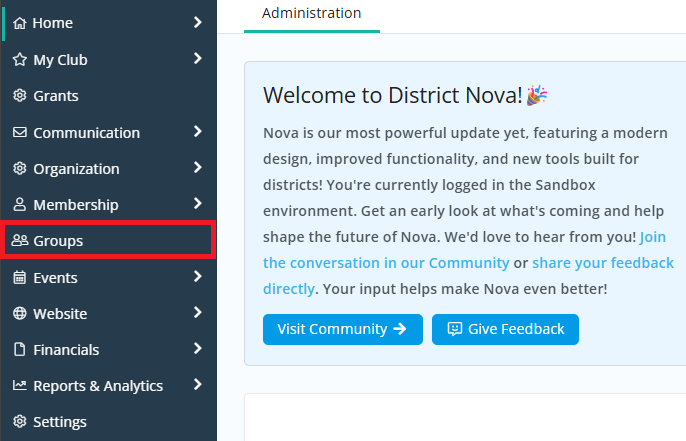Expand the Communication chevron
The height and width of the screenshot is (441, 686).
(x=198, y=131)
